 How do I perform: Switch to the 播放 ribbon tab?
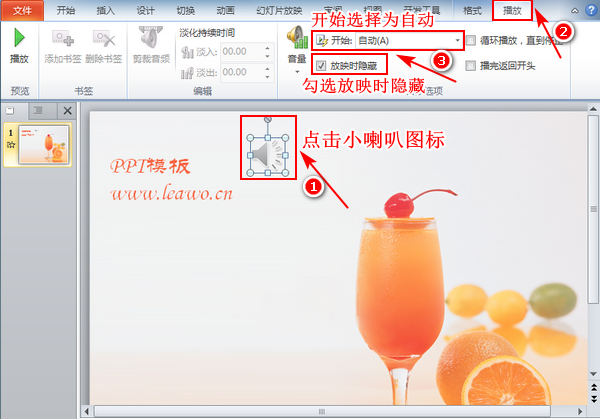click(x=512, y=10)
